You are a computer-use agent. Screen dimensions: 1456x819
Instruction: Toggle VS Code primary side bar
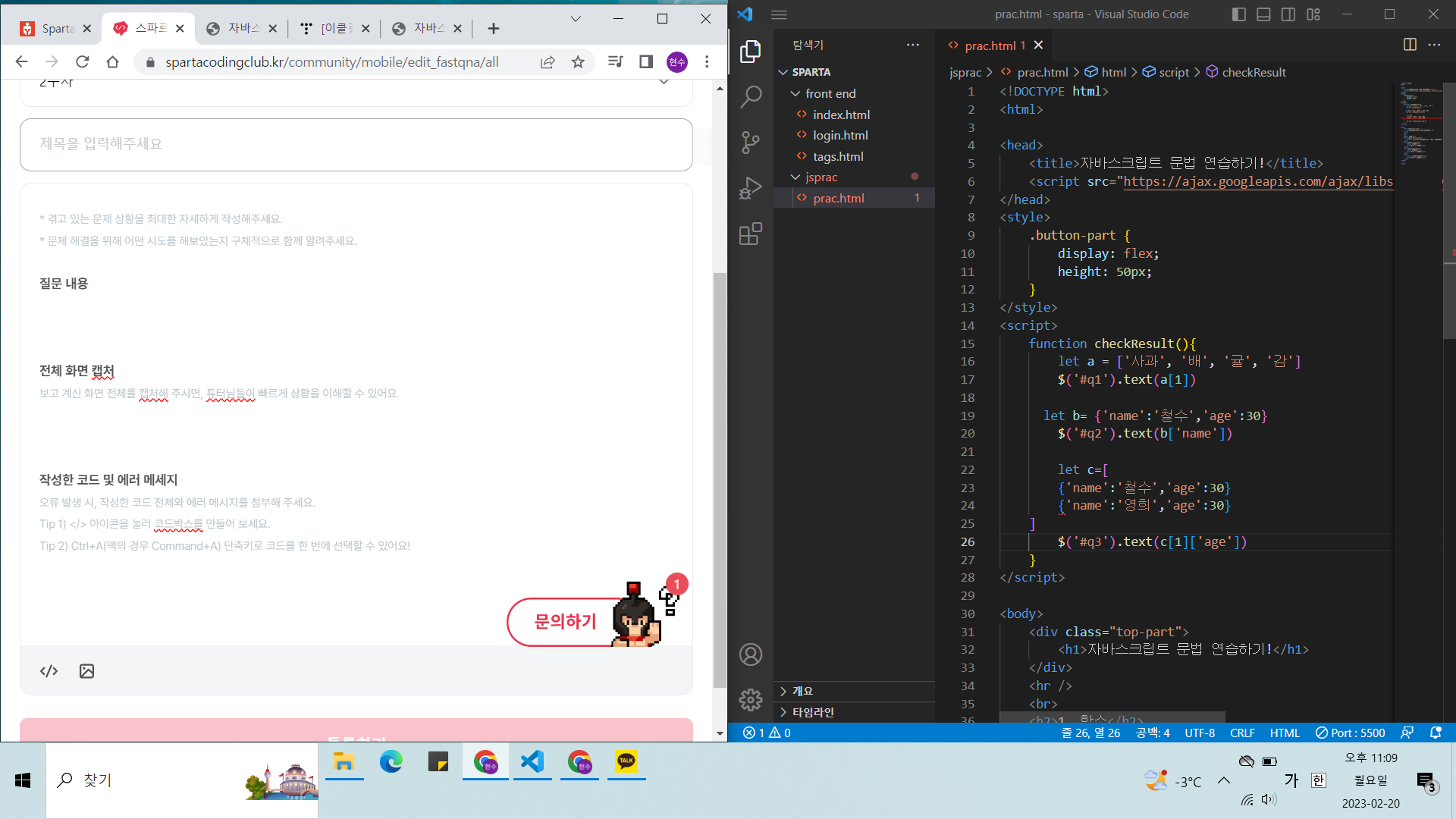pos(1239,14)
